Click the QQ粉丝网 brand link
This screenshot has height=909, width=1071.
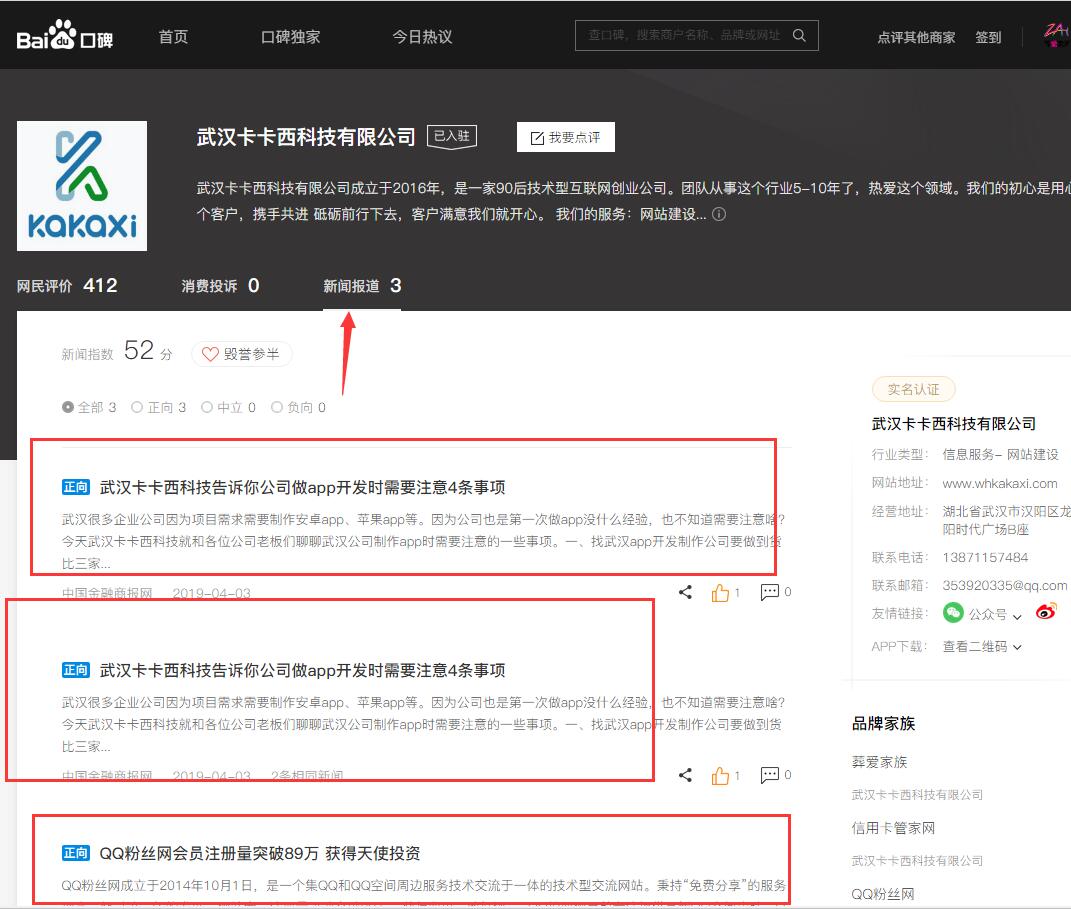tap(882, 894)
